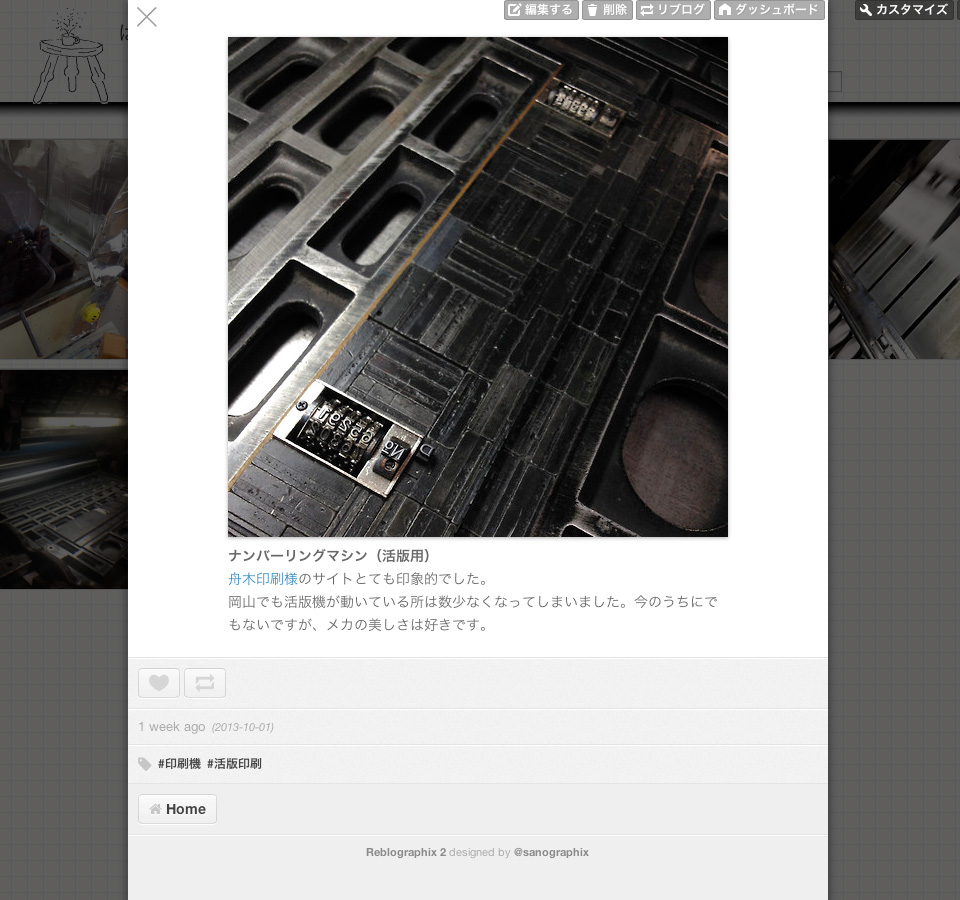Click the numbering machine photo
960x900 pixels.
(x=478, y=287)
